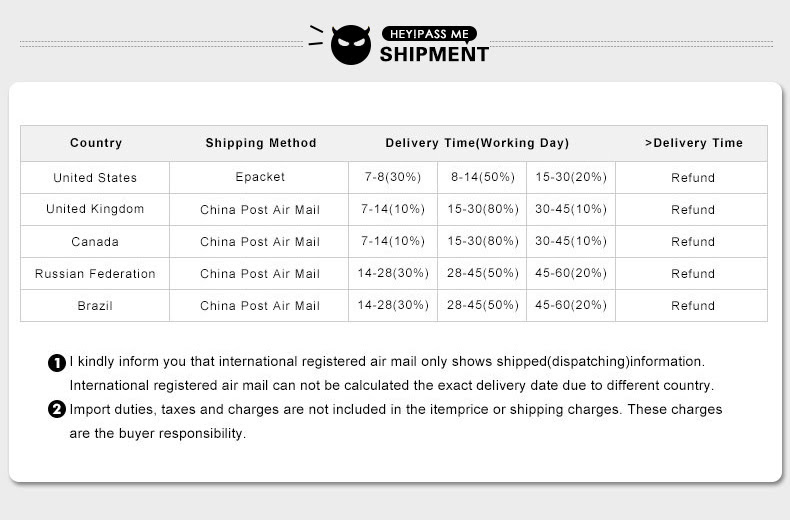The width and height of the screenshot is (790, 520).
Task: Select the Russian Federation country cell
Action: click(x=95, y=274)
